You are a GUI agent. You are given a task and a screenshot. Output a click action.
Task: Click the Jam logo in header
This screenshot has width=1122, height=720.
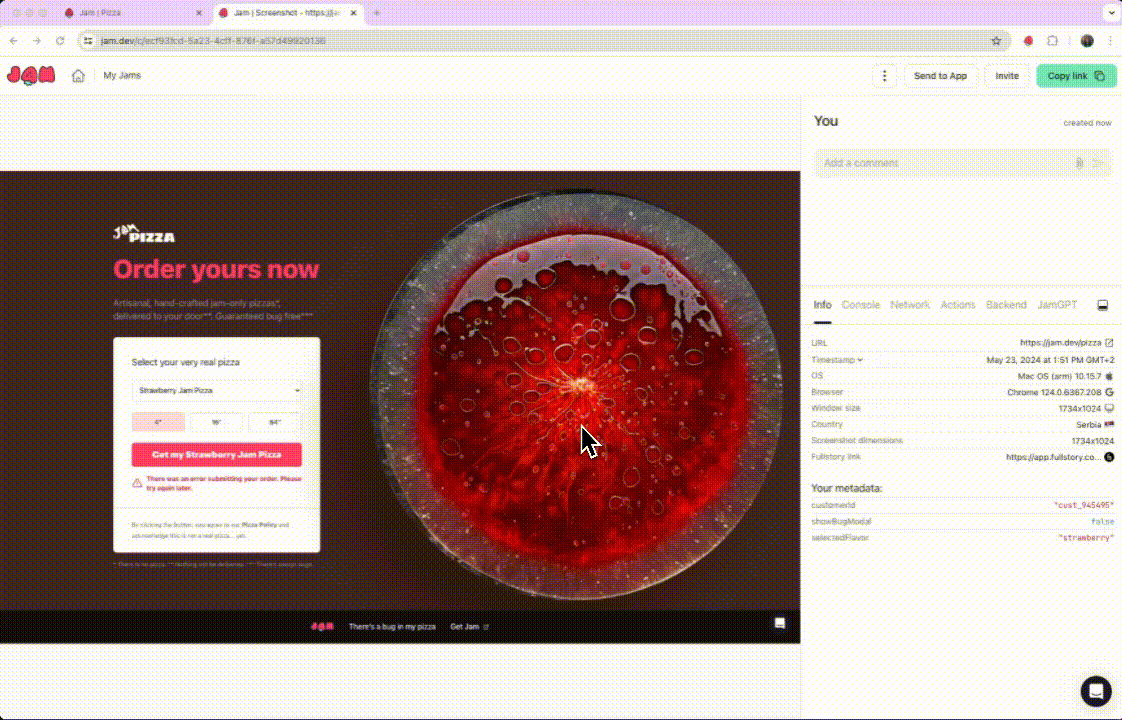coord(31,76)
